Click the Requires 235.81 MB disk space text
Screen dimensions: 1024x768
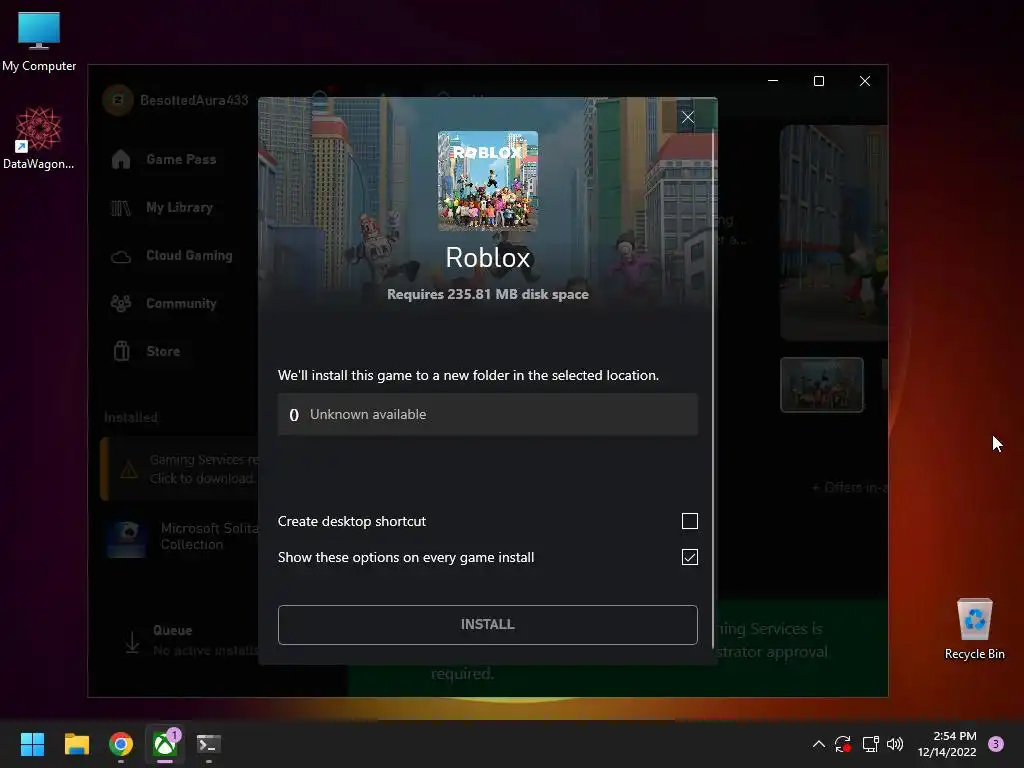pyautogui.click(x=488, y=295)
